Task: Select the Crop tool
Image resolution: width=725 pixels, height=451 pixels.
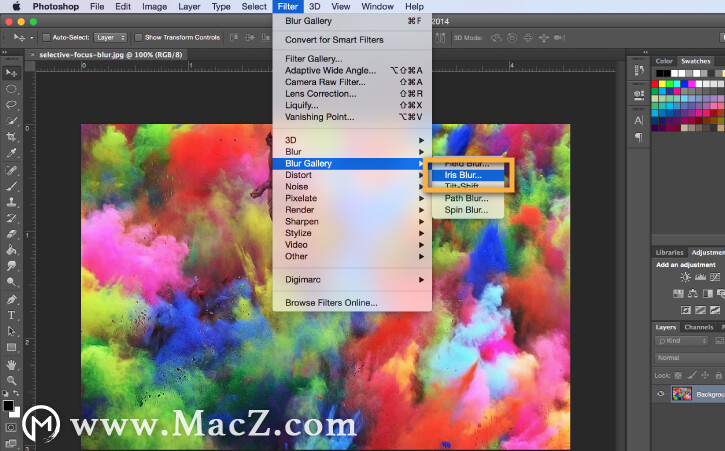Action: [x=11, y=137]
